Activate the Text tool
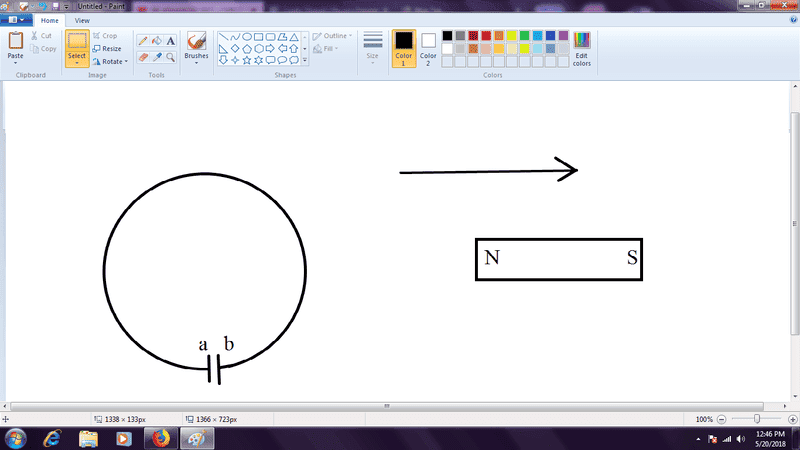This screenshot has width=800, height=450. [171, 41]
